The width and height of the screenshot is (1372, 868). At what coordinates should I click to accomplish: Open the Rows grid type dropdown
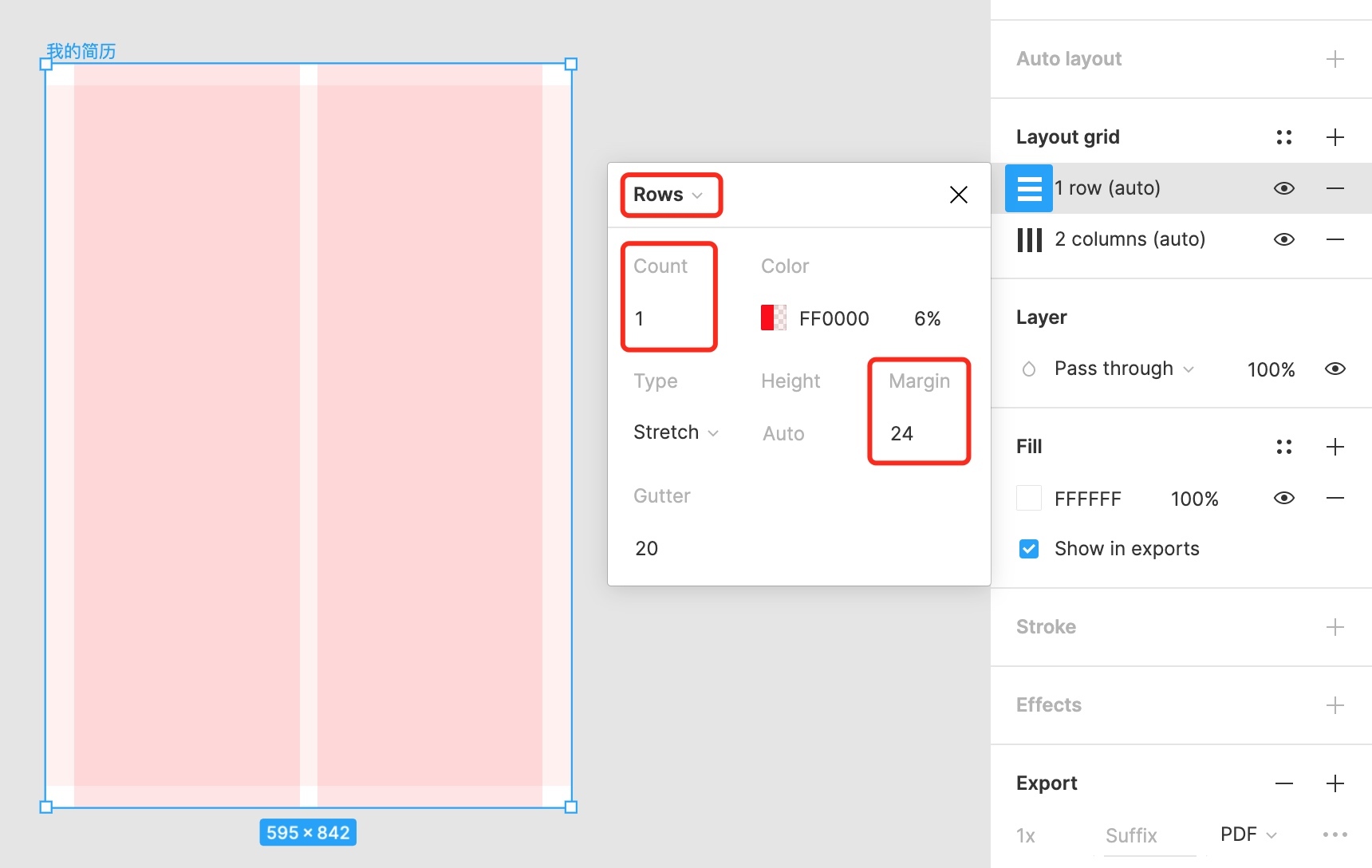click(x=668, y=195)
